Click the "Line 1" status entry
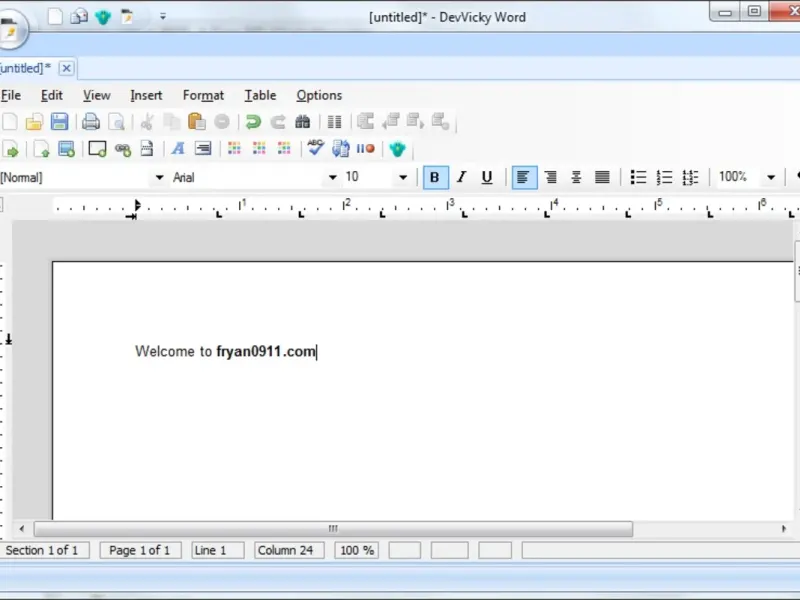800x600 pixels. coord(218,551)
